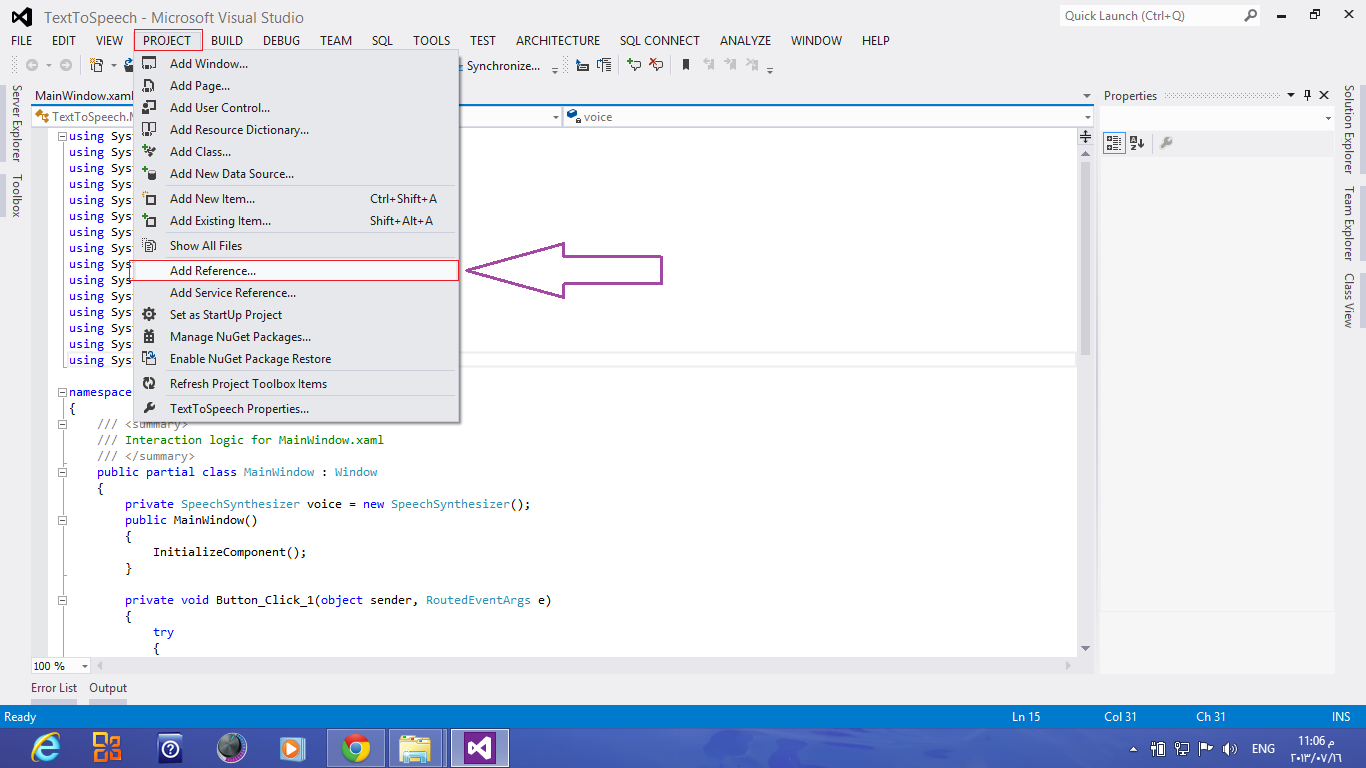Click the Show All Files icon
The width and height of the screenshot is (1366, 768).
click(x=149, y=245)
